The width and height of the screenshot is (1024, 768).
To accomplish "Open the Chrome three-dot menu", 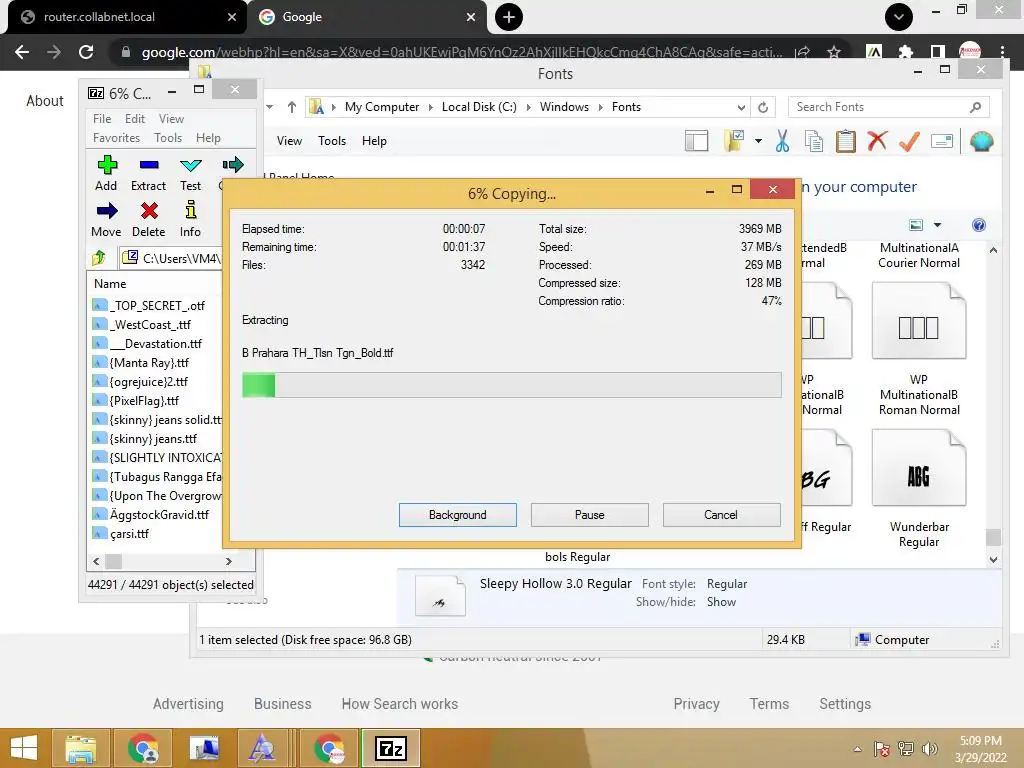I will click(1002, 52).
